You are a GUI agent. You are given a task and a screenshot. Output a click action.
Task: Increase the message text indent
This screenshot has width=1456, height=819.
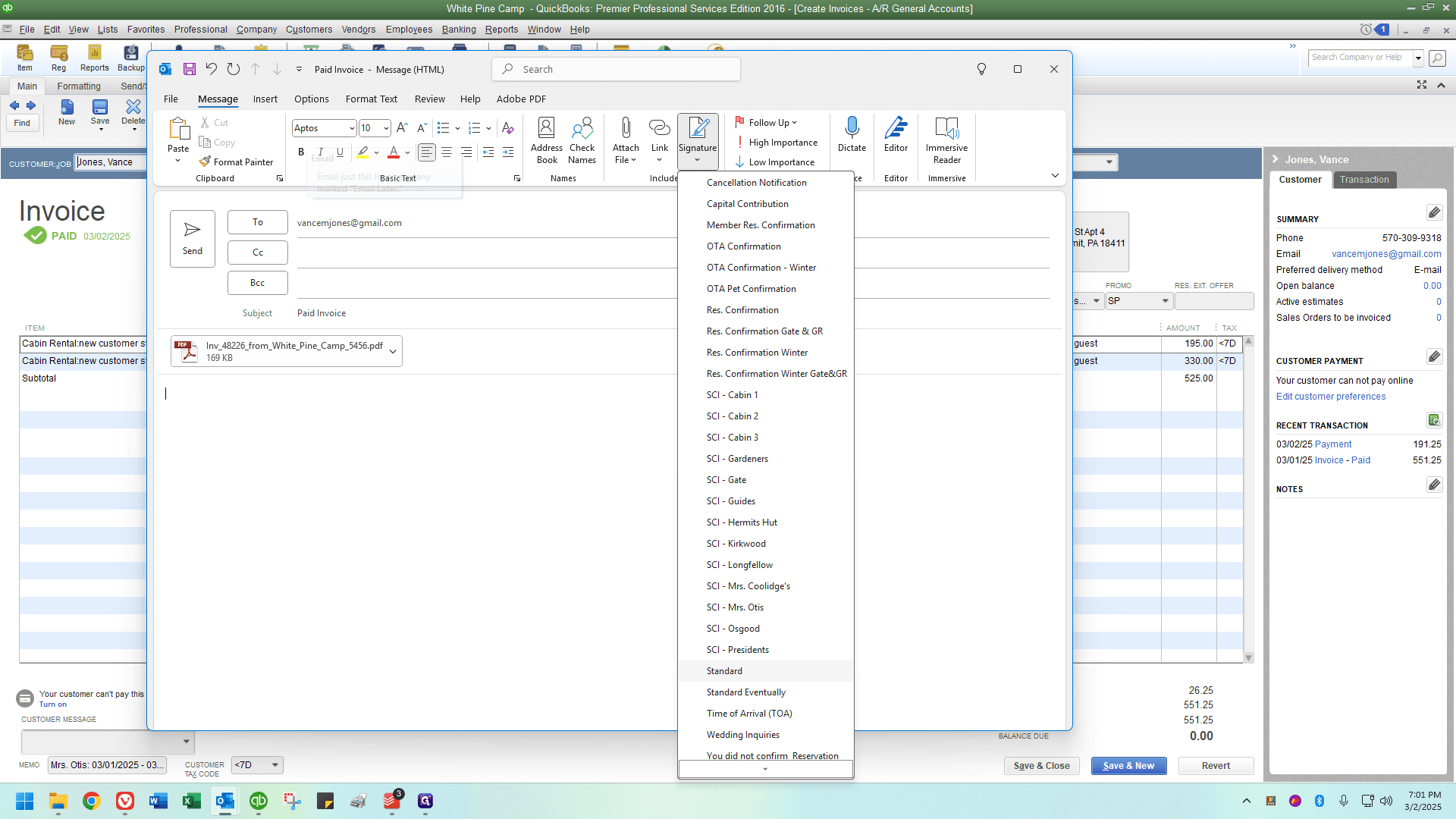pos(508,152)
